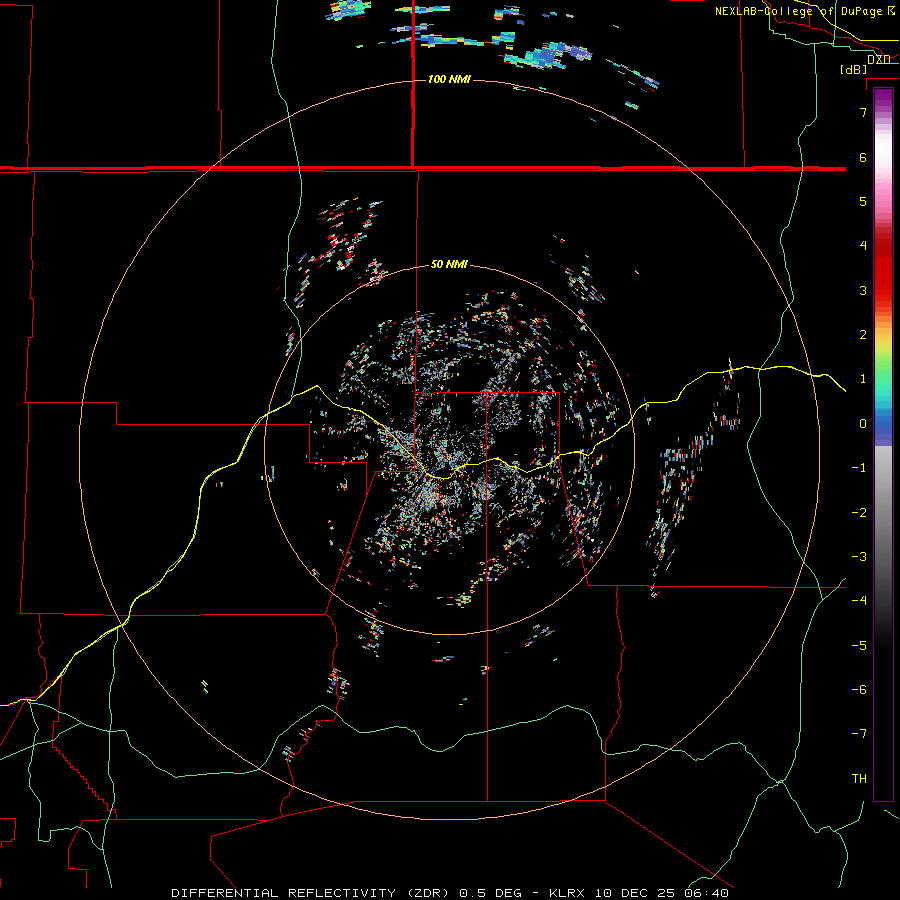Click the "50 NMI" range ring label
900x900 pixels.
tap(449, 265)
